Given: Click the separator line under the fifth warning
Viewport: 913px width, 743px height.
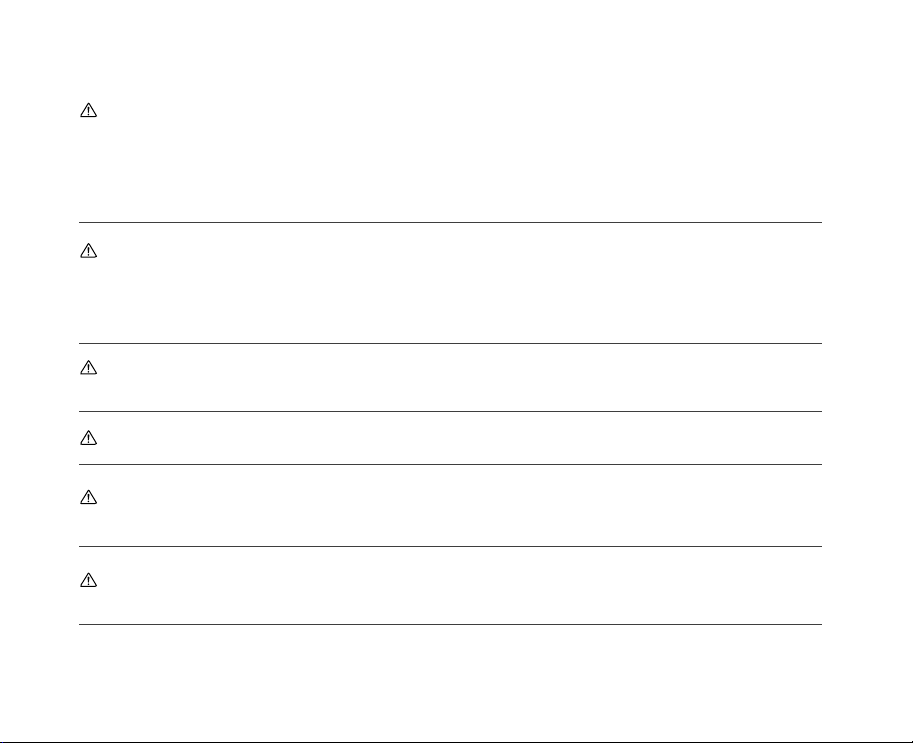Looking at the screenshot, I should (x=450, y=546).
